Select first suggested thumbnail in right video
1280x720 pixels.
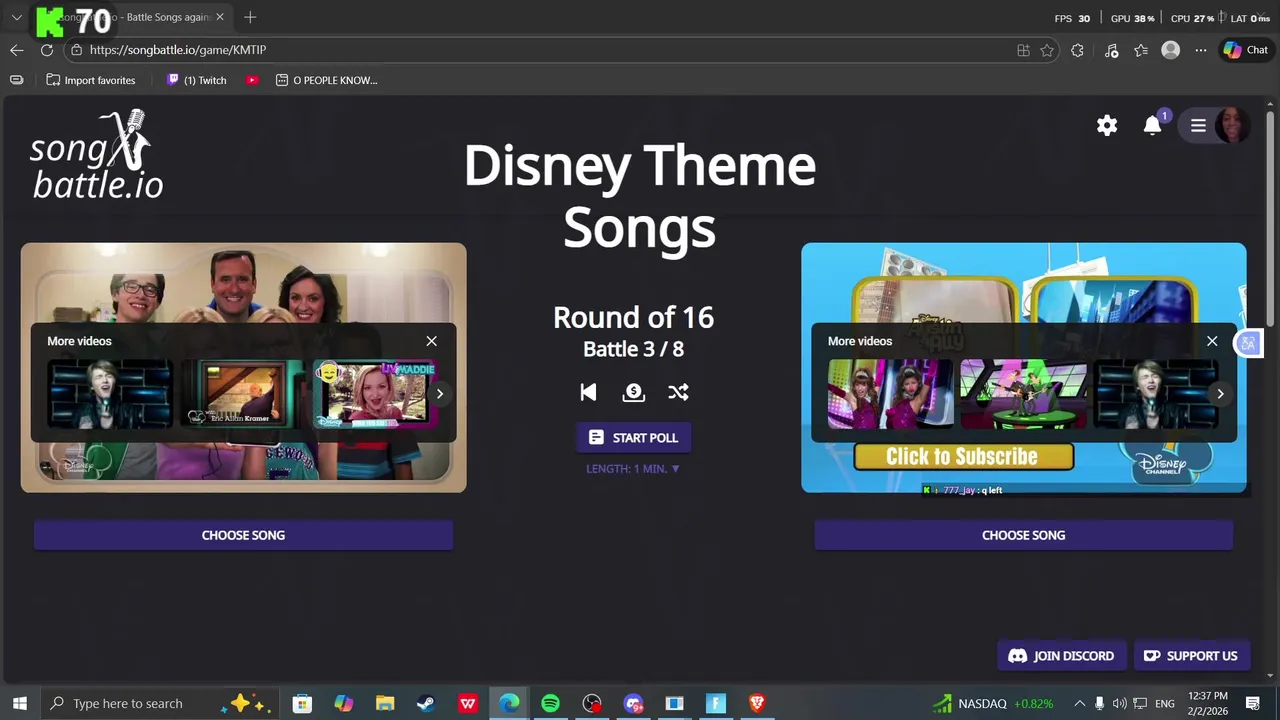890,394
